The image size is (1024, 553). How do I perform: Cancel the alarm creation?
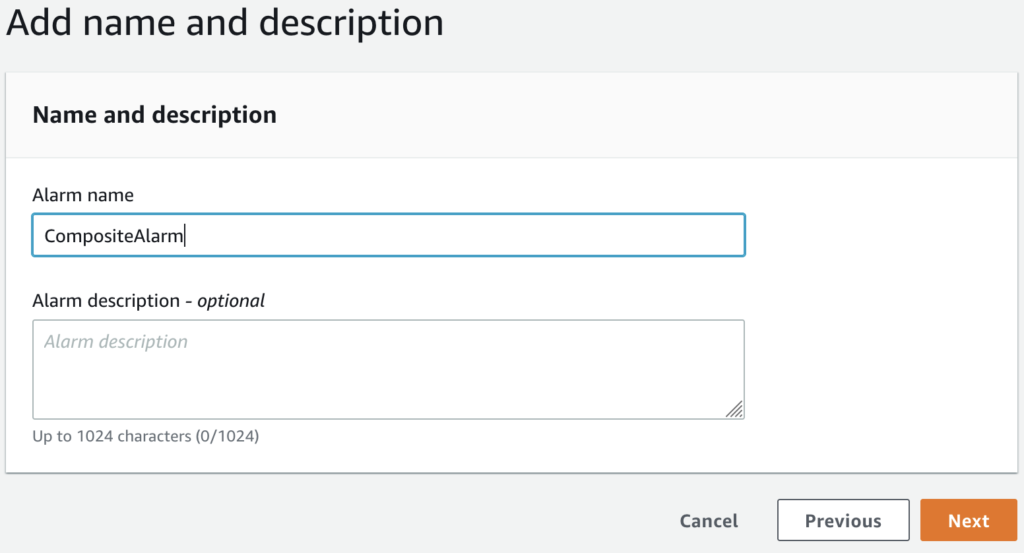(x=709, y=520)
